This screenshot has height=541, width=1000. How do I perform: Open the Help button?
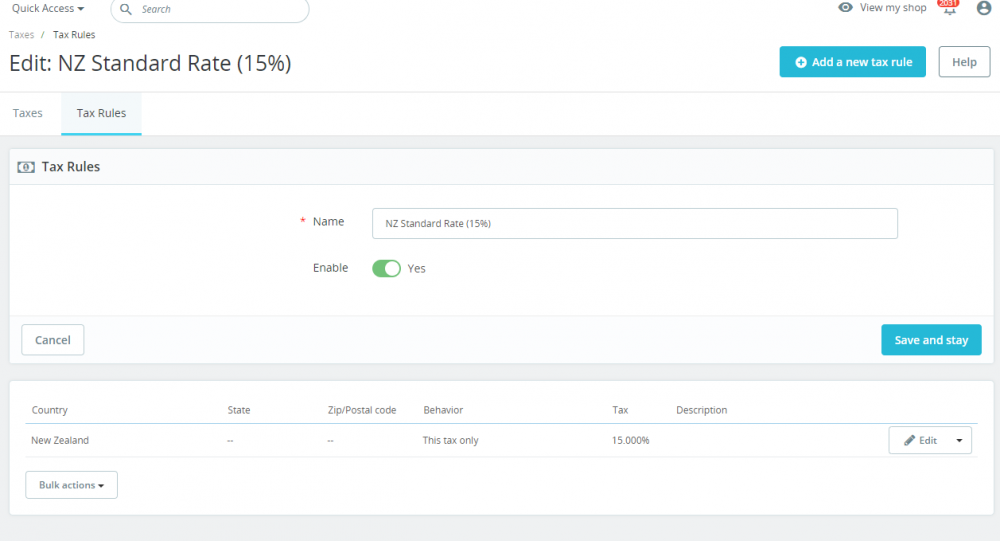click(964, 62)
